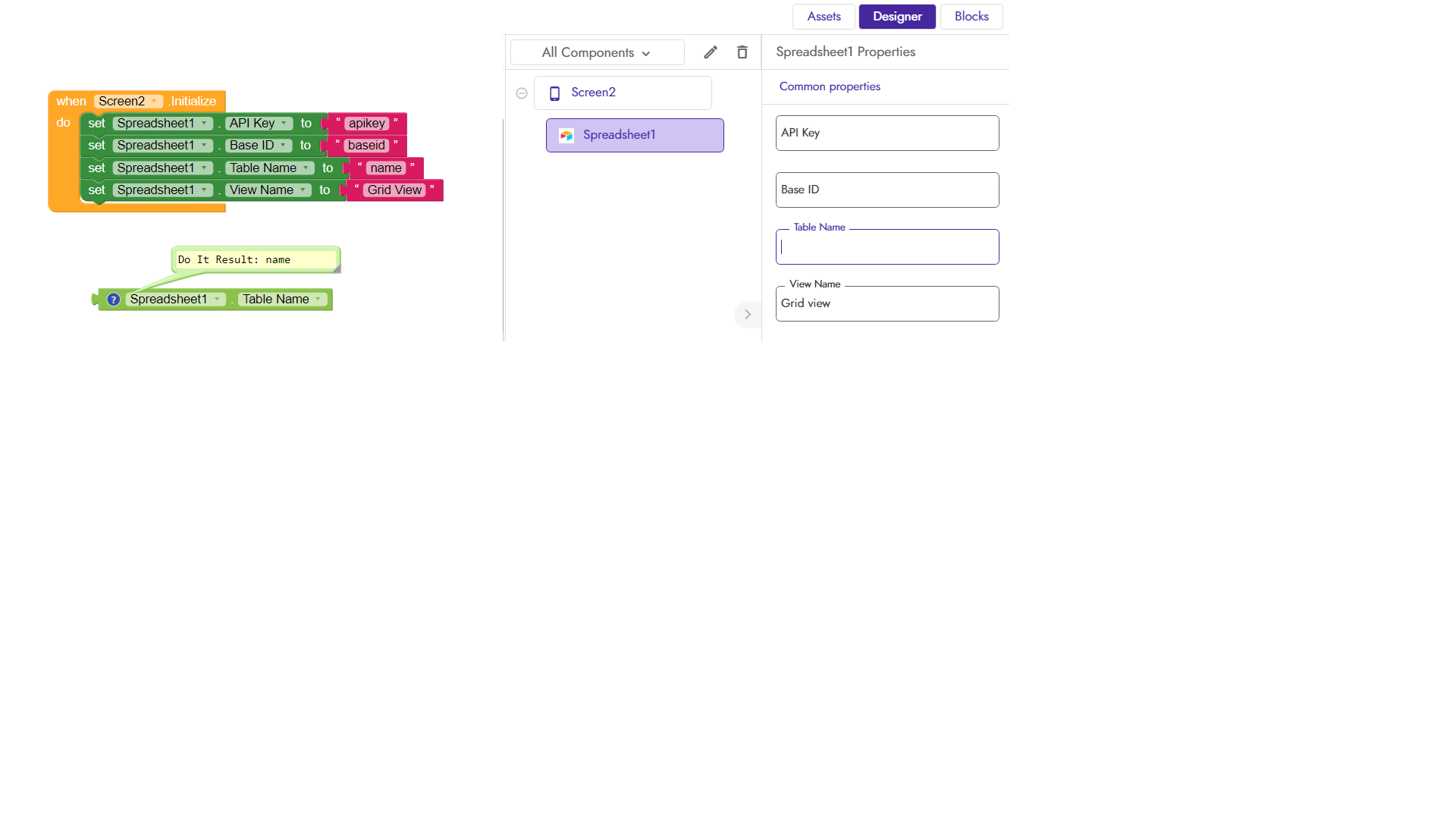The height and width of the screenshot is (819, 1456).
Task: Expand Common properties section
Action: pos(830,86)
